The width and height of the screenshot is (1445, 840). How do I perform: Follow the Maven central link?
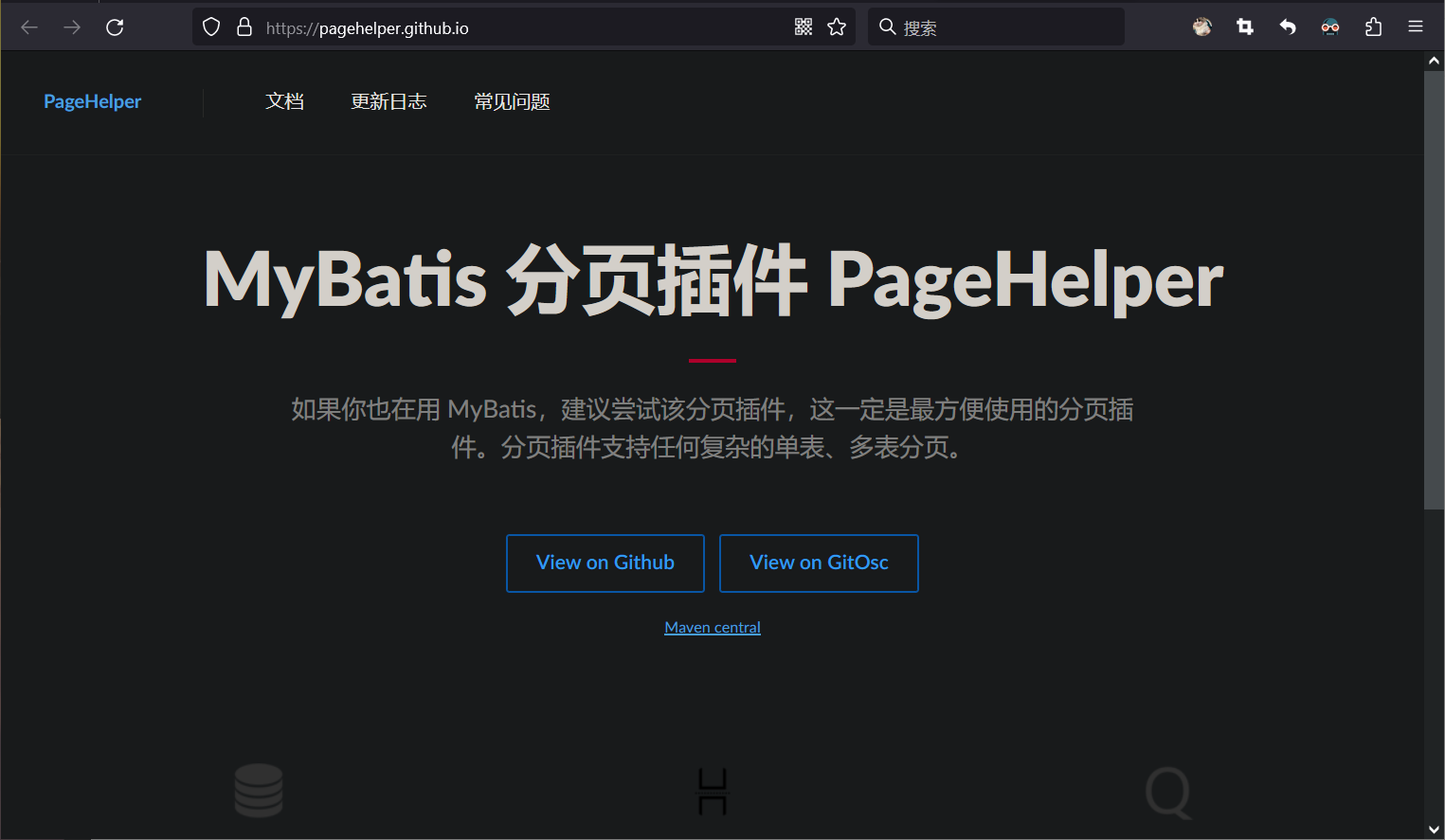pos(713,627)
